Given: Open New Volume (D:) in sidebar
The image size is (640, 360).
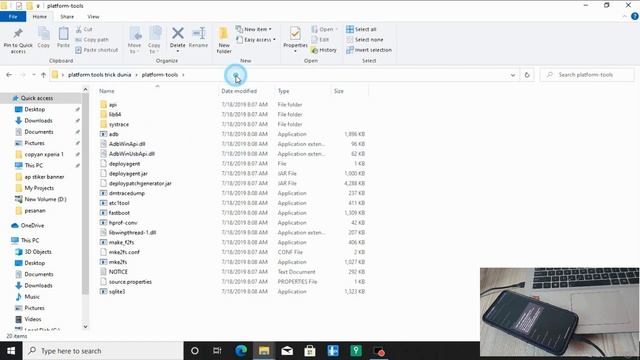Looking at the screenshot, I should pos(45,199).
